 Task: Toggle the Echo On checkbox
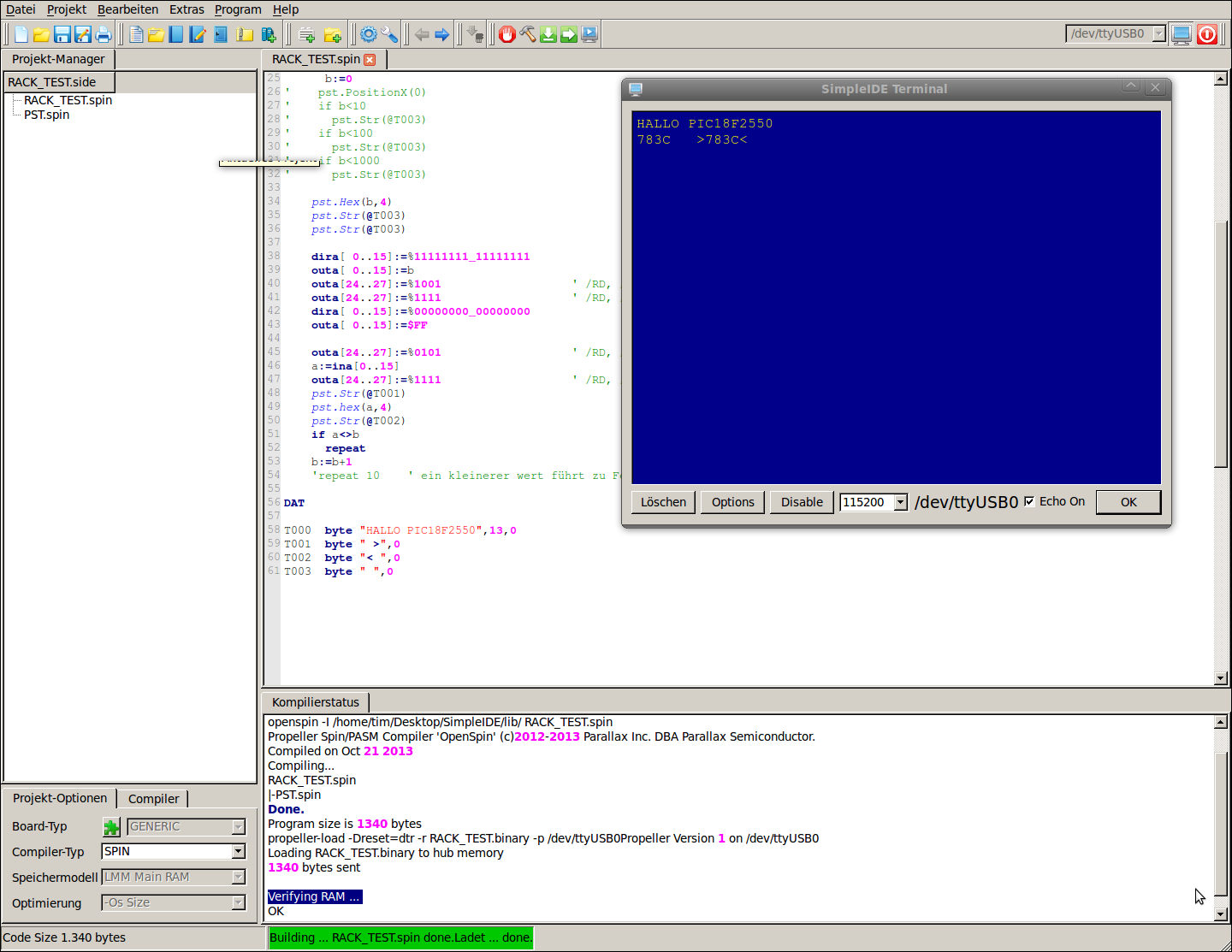1029,502
